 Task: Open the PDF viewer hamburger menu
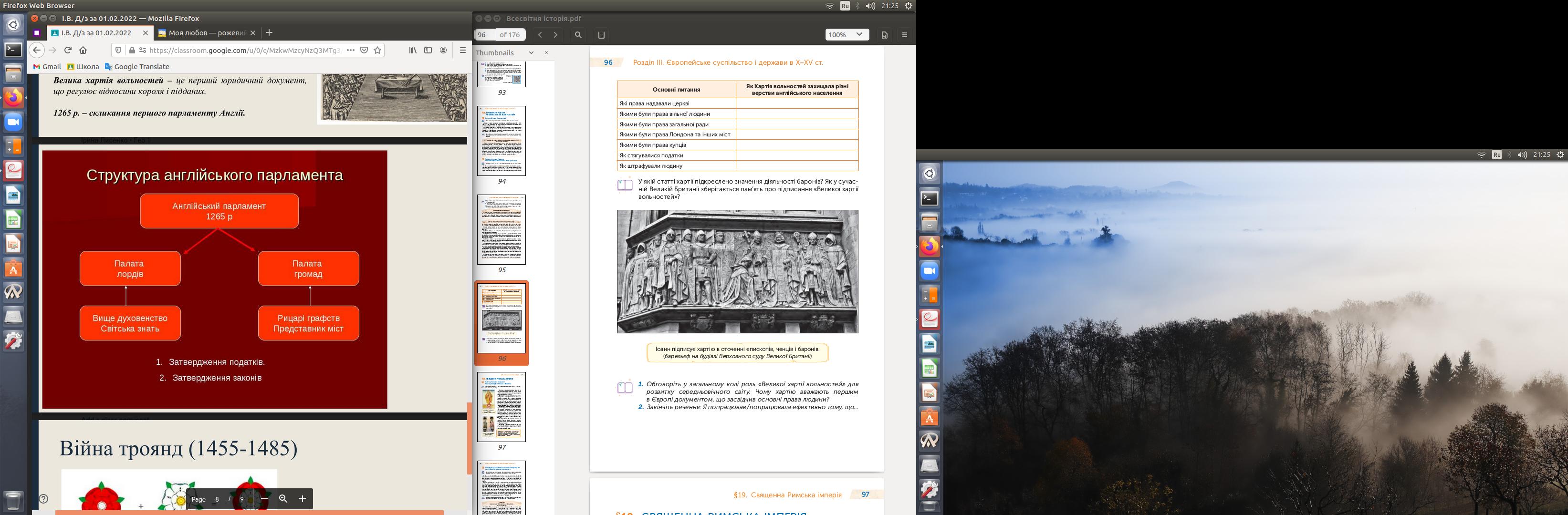pyautogui.click(x=905, y=35)
